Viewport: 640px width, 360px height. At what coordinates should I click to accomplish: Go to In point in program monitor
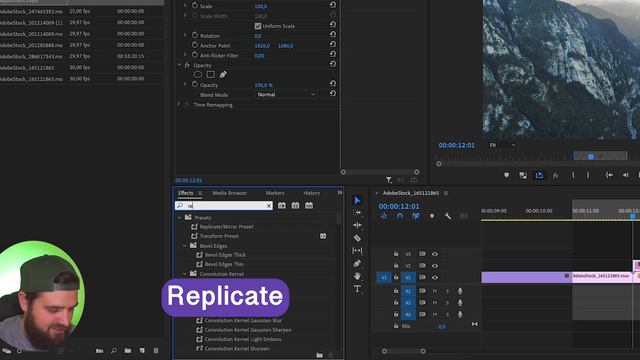coord(609,175)
